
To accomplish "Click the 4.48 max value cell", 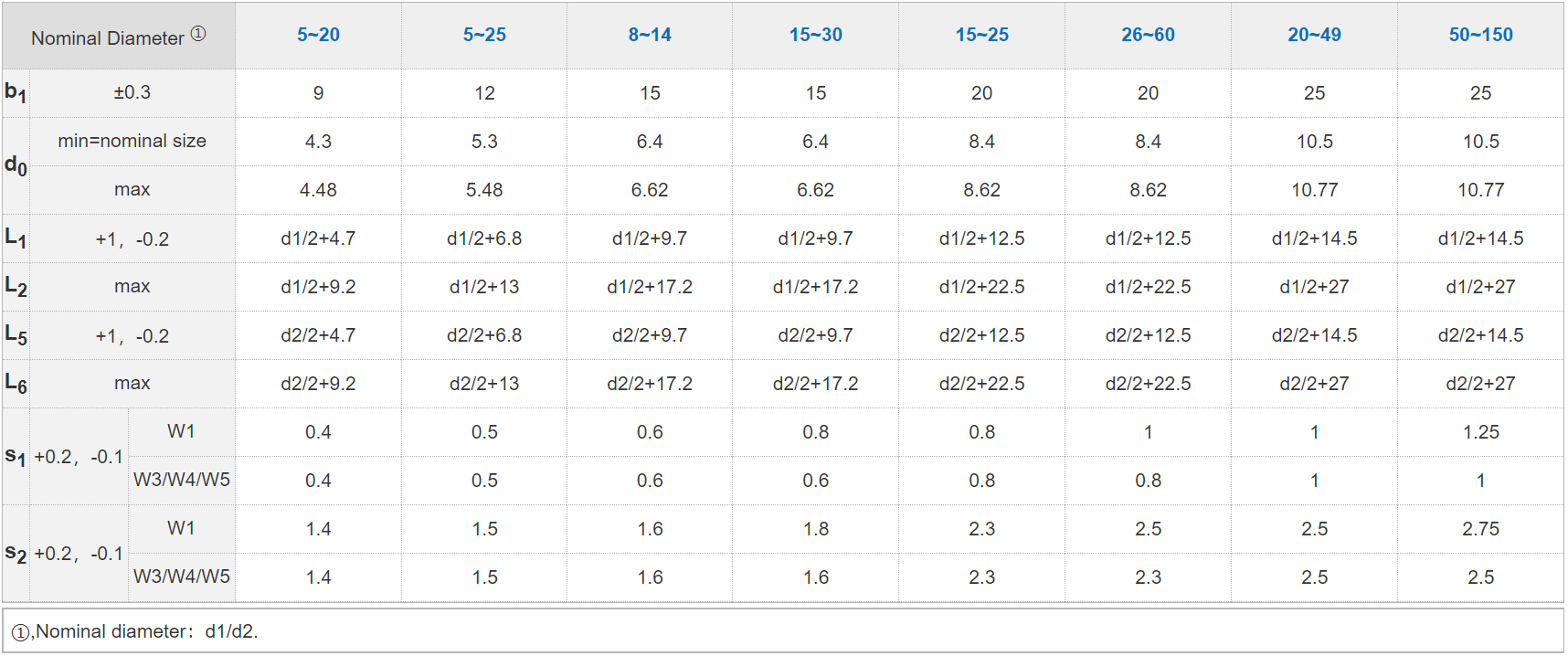I will [x=318, y=190].
